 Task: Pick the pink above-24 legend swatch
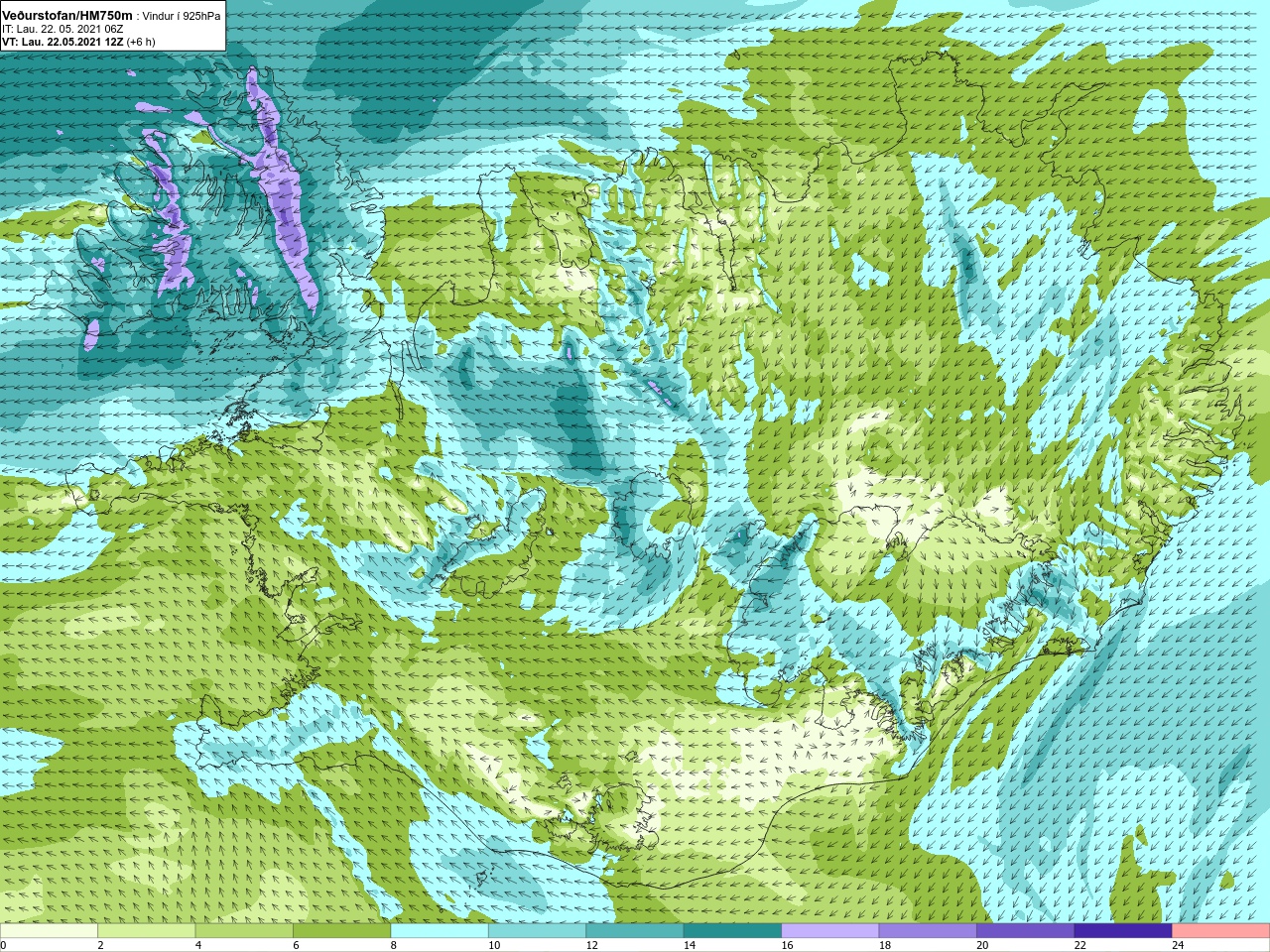(x=1221, y=931)
